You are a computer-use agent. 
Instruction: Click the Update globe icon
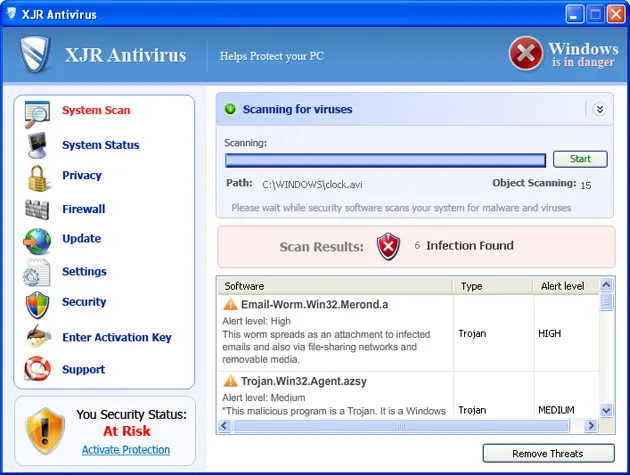click(37, 241)
